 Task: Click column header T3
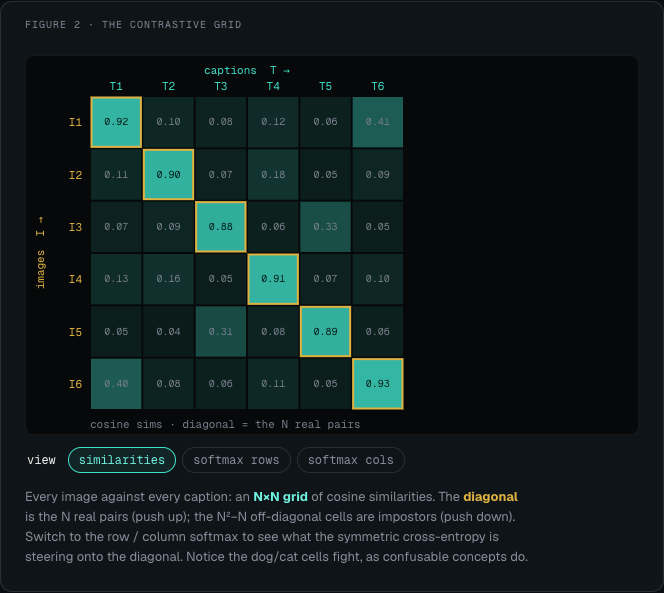click(221, 86)
